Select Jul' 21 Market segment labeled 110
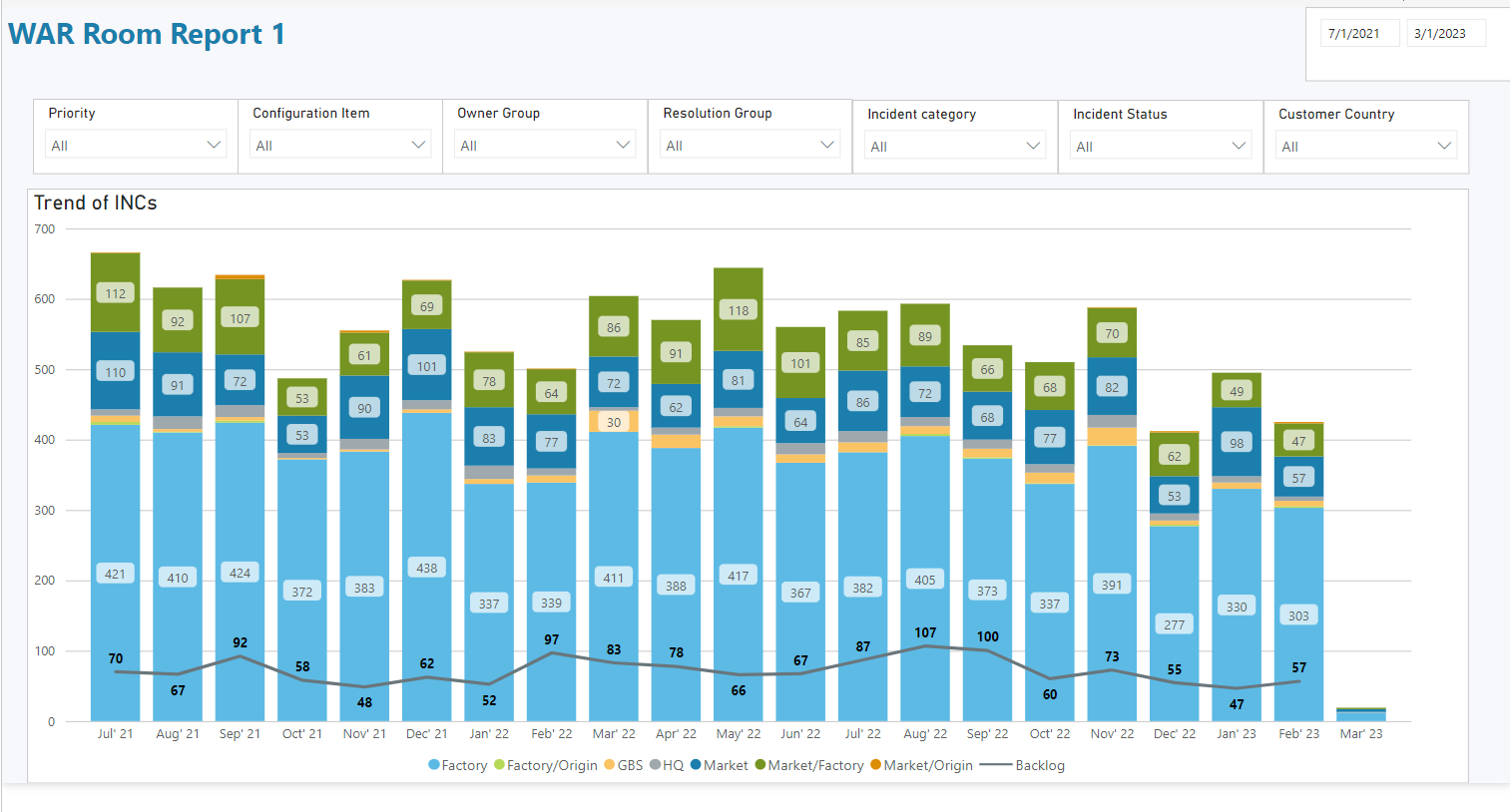The height and width of the screenshot is (812, 1510). [x=116, y=371]
